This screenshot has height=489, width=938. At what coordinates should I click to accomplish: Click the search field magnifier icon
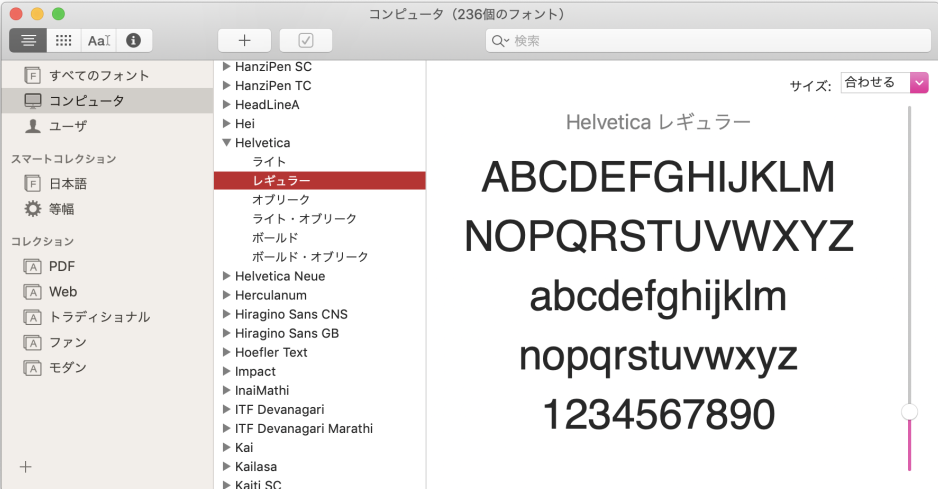[499, 41]
